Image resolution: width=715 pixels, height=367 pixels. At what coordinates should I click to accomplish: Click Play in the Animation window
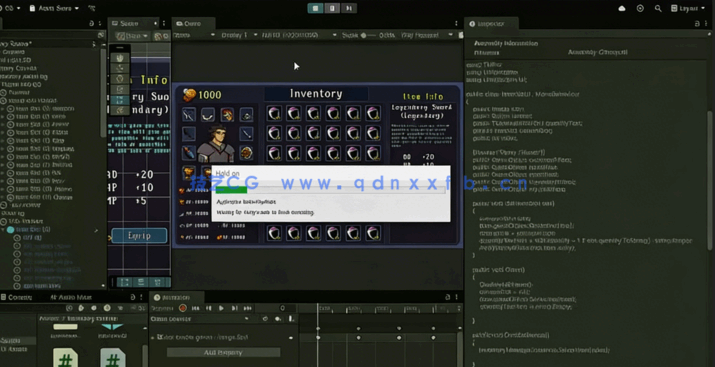[x=221, y=308]
